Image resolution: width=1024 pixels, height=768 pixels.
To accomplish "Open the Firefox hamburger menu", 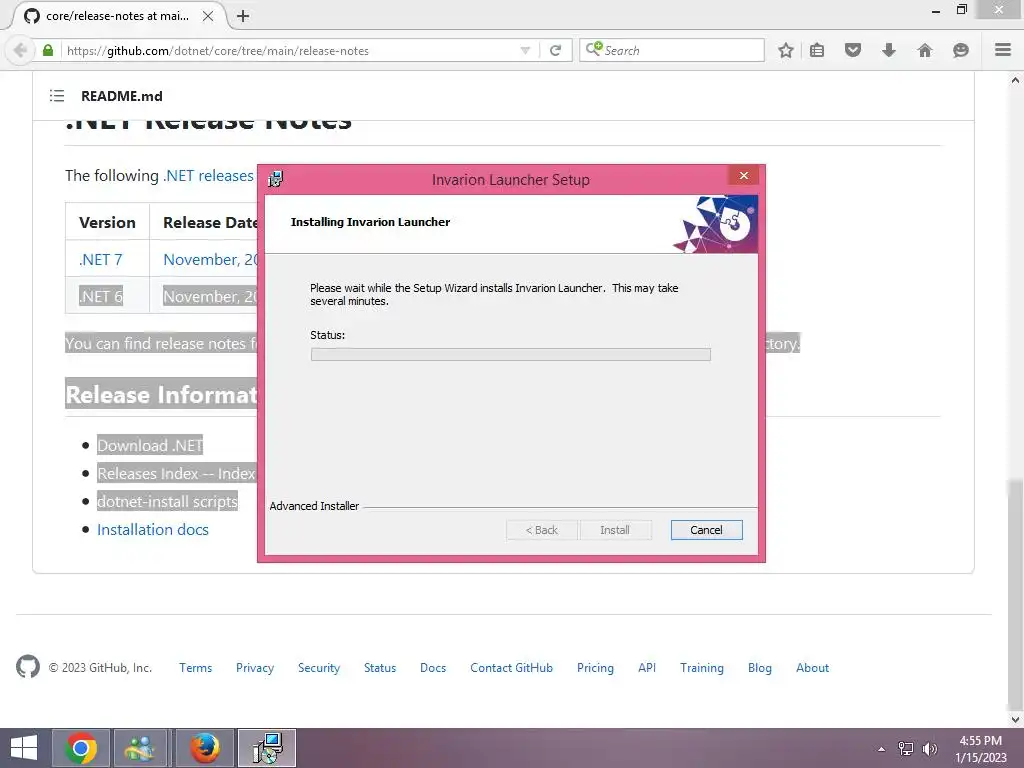I will tap(1003, 50).
